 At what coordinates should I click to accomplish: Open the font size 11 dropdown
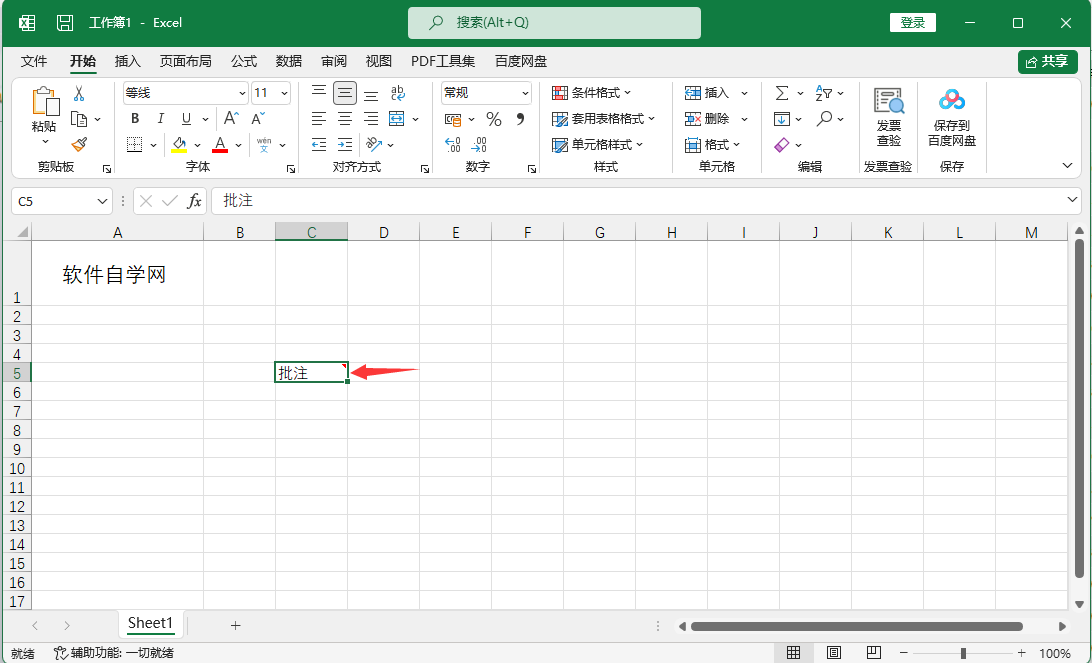click(284, 93)
